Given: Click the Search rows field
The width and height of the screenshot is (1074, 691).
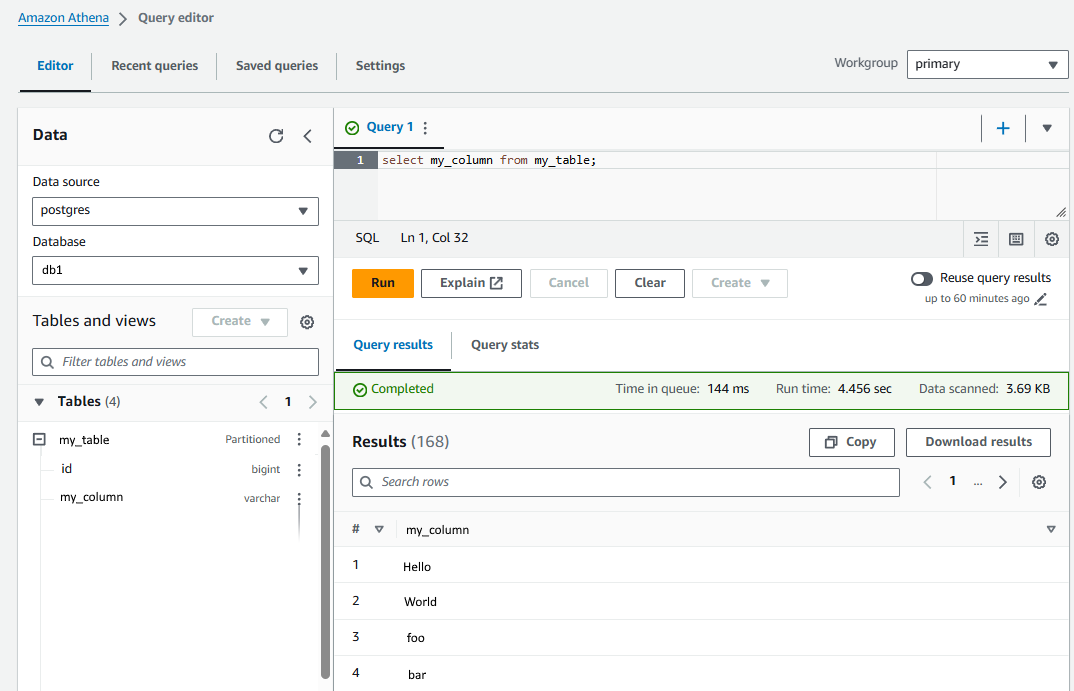Looking at the screenshot, I should 626,483.
